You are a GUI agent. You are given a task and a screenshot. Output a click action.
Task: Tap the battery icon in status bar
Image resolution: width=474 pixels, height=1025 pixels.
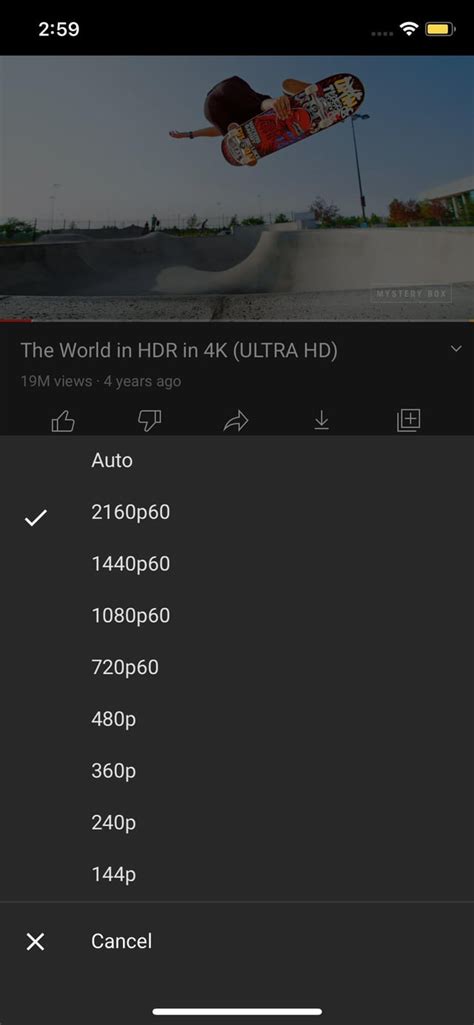tap(439, 29)
